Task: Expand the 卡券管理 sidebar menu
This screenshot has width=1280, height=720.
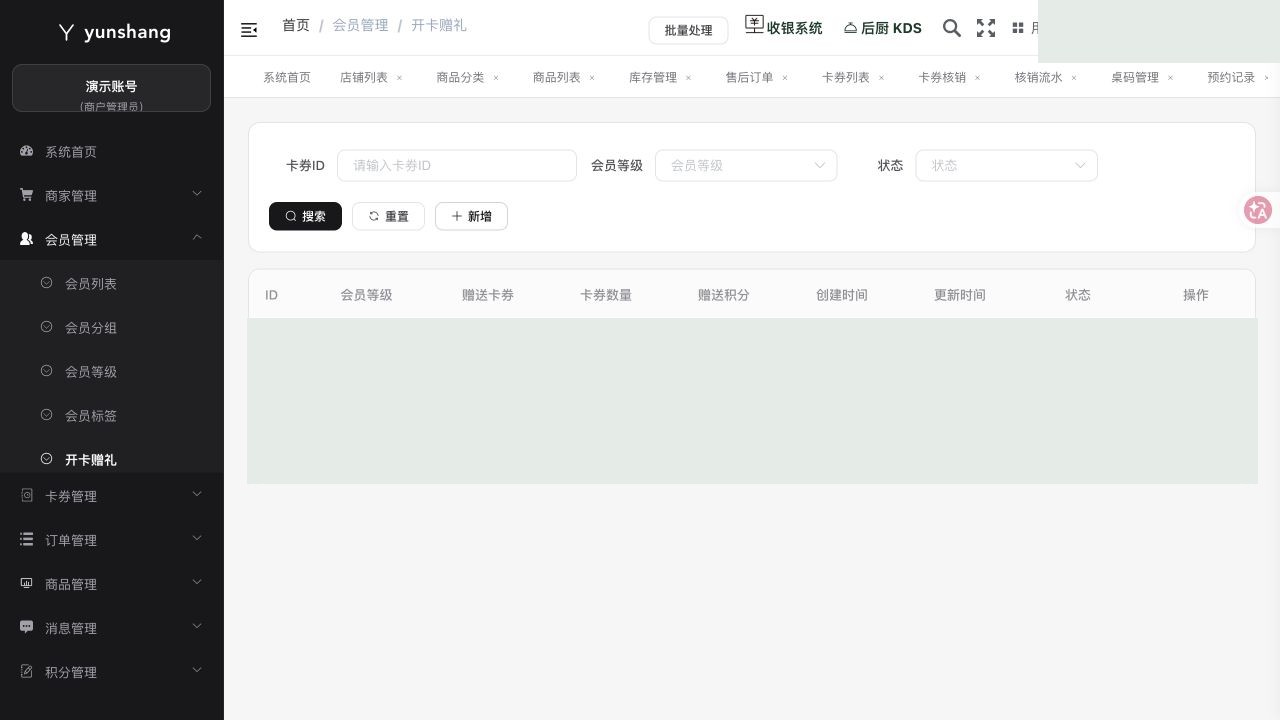Action: click(112, 495)
